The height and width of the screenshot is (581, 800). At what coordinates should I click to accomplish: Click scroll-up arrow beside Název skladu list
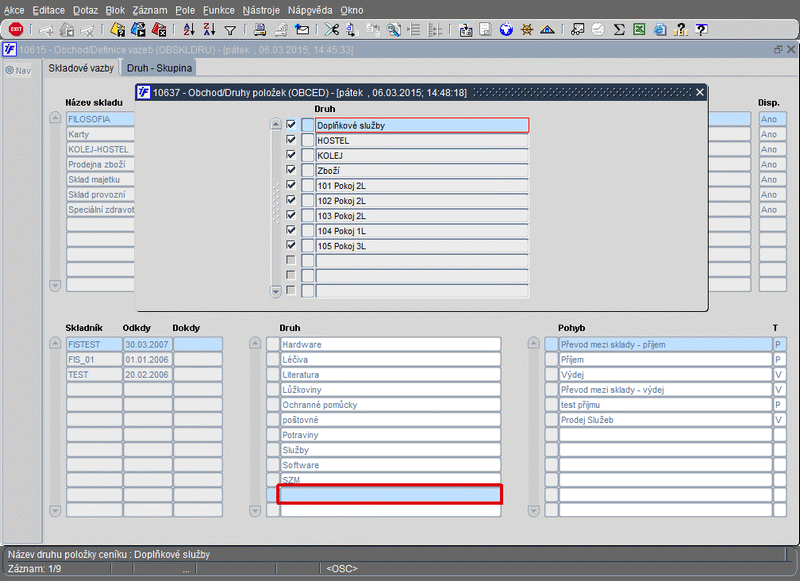56,118
